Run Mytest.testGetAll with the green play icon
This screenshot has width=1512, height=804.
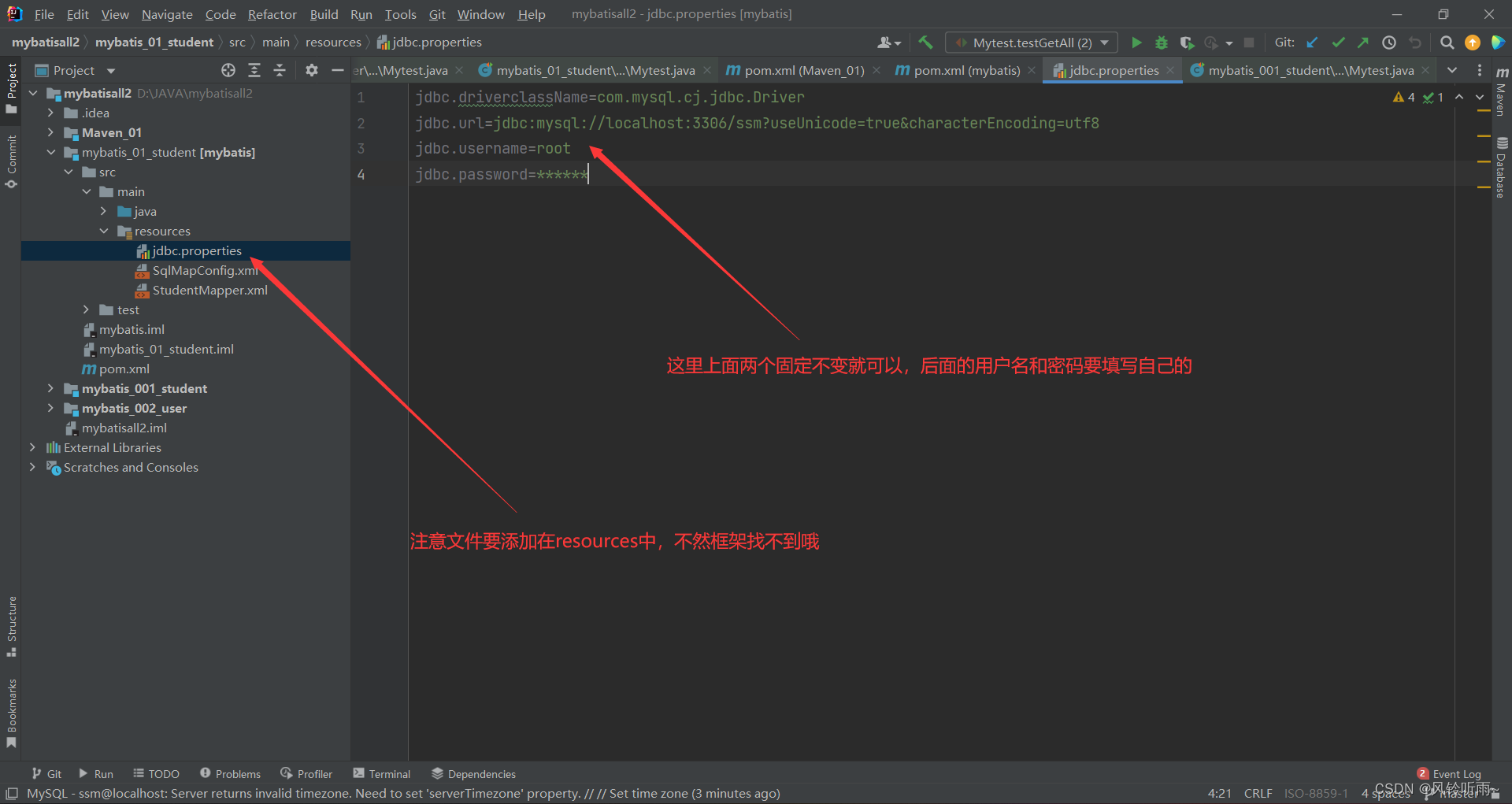(1136, 43)
